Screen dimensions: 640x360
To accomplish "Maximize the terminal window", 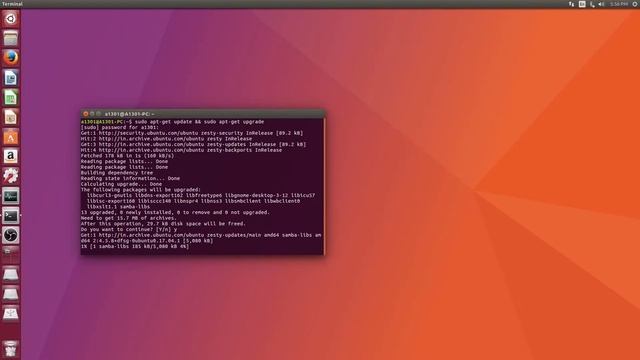I will click(x=98, y=114).
